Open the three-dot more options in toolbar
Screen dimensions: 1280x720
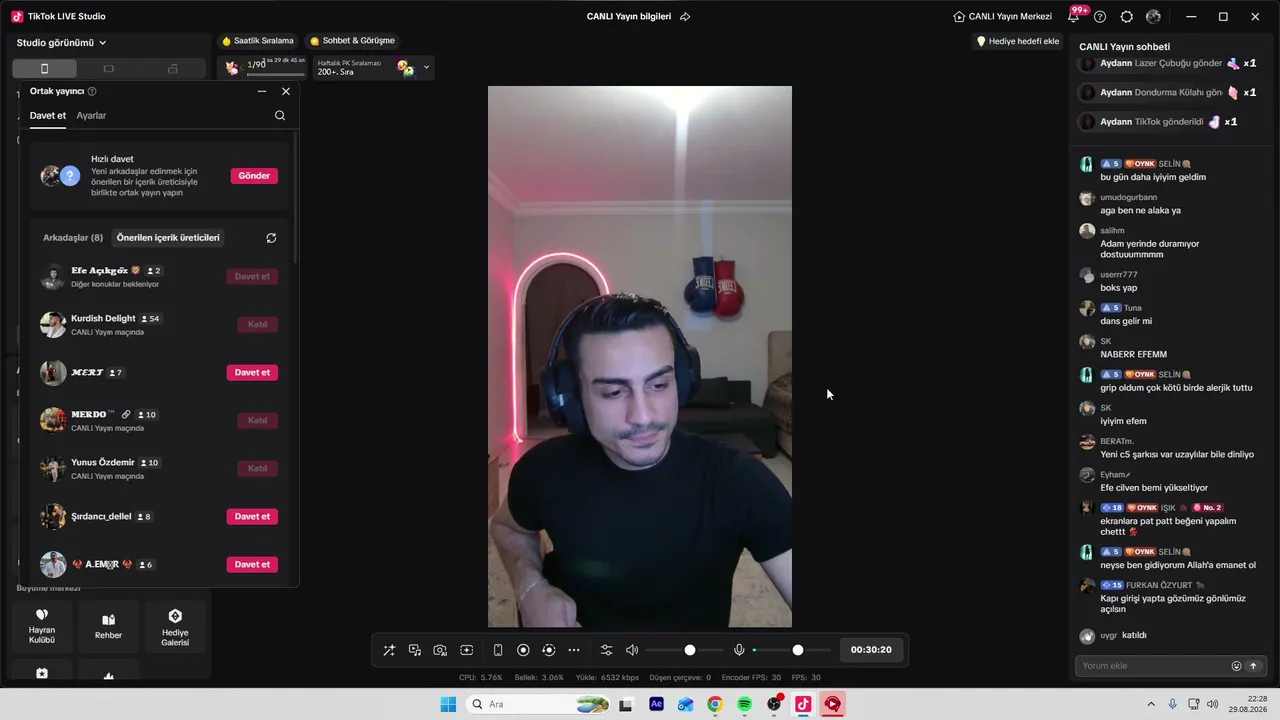pos(574,650)
